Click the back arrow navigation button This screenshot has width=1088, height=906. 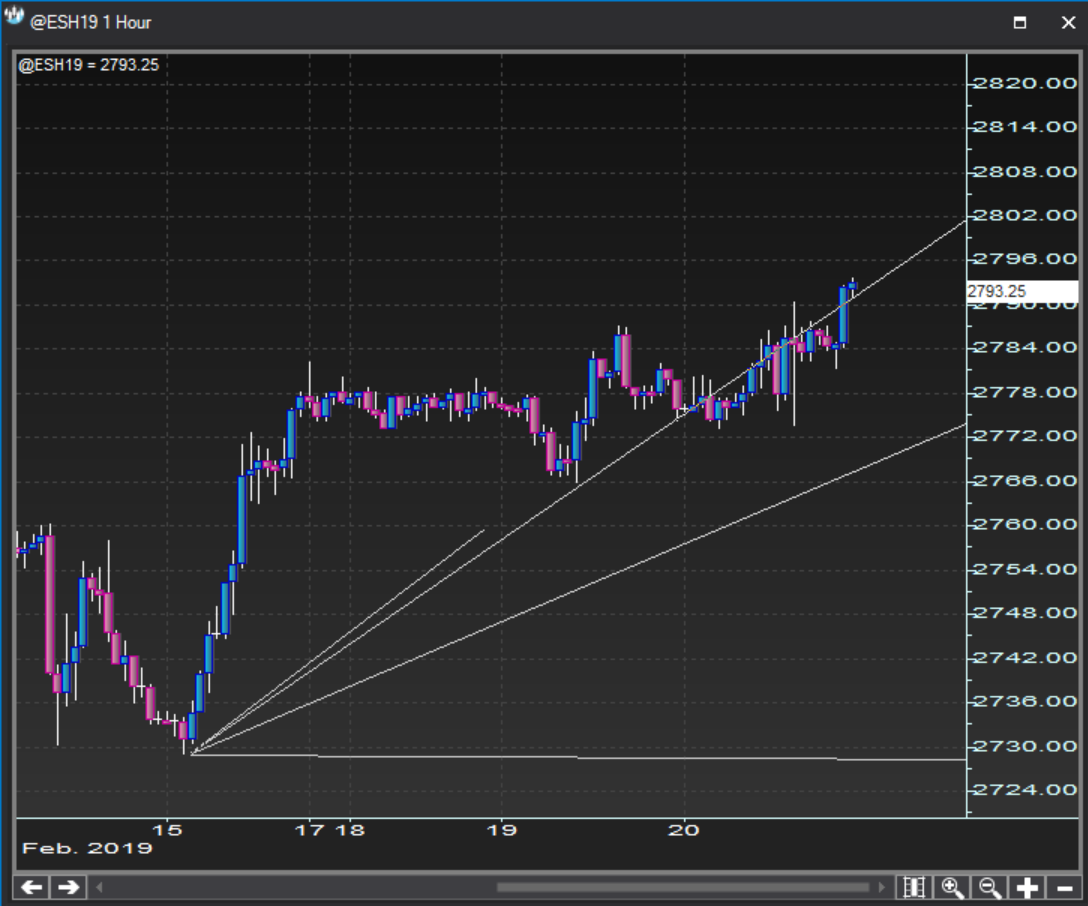pyautogui.click(x=32, y=887)
